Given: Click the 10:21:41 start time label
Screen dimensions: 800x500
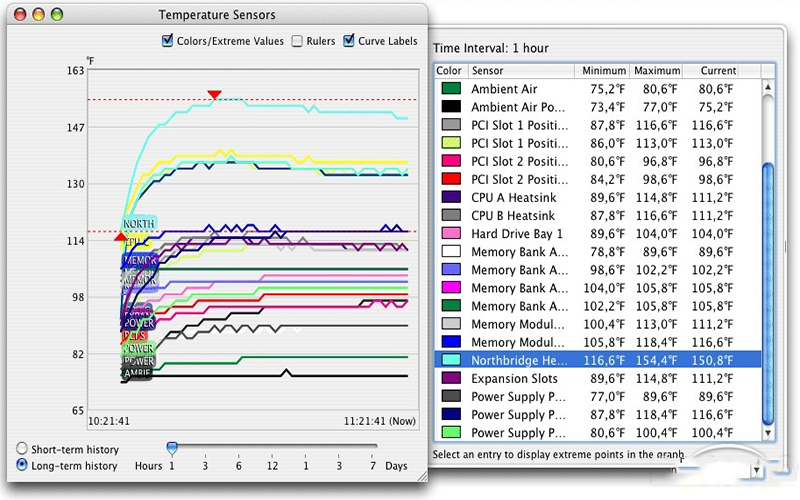Looking at the screenshot, I should point(109,421).
